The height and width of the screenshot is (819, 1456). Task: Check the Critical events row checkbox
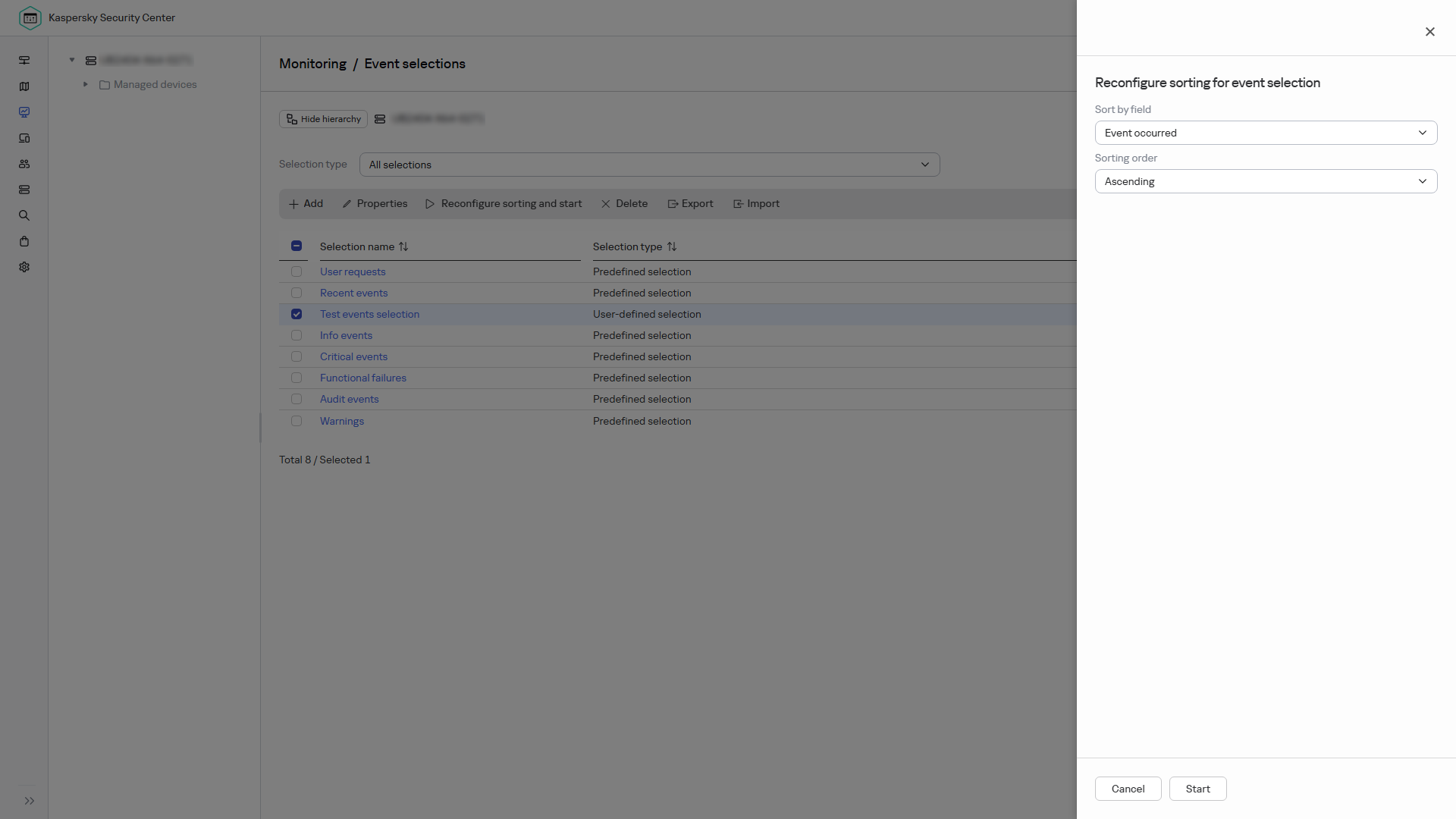[x=297, y=356]
